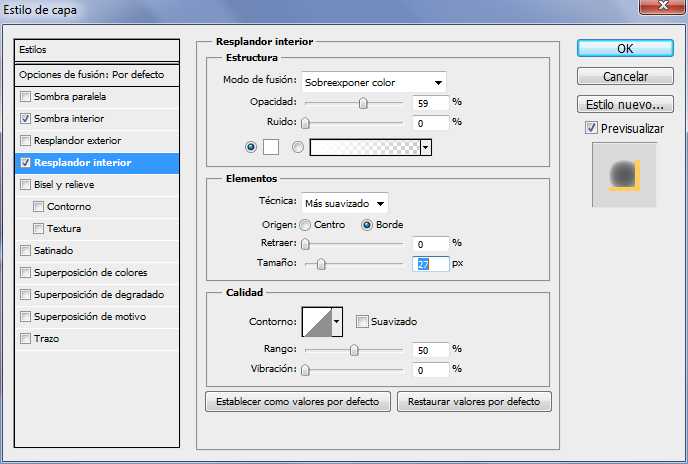This screenshot has height=464, width=688.
Task: Open the Satinado settings row
Action: click(x=97, y=251)
